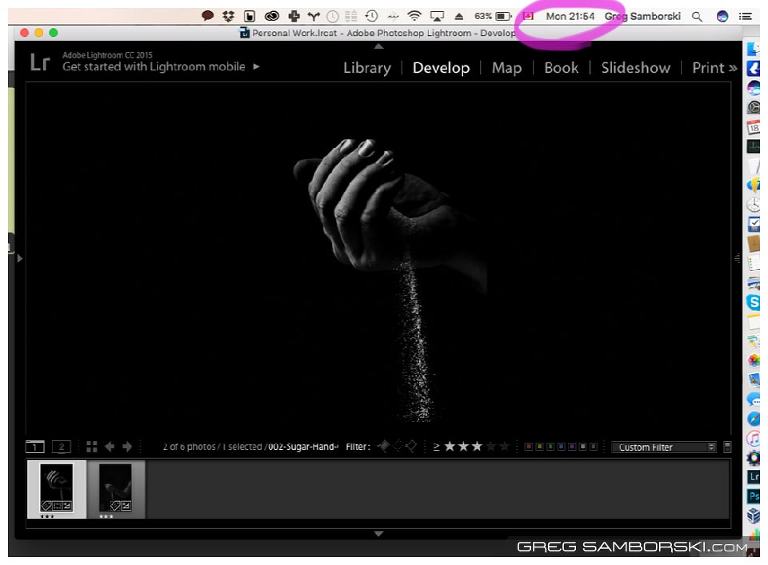The height and width of the screenshot is (565, 768).
Task: Launch Photoshop from the Dock
Action: click(x=755, y=496)
